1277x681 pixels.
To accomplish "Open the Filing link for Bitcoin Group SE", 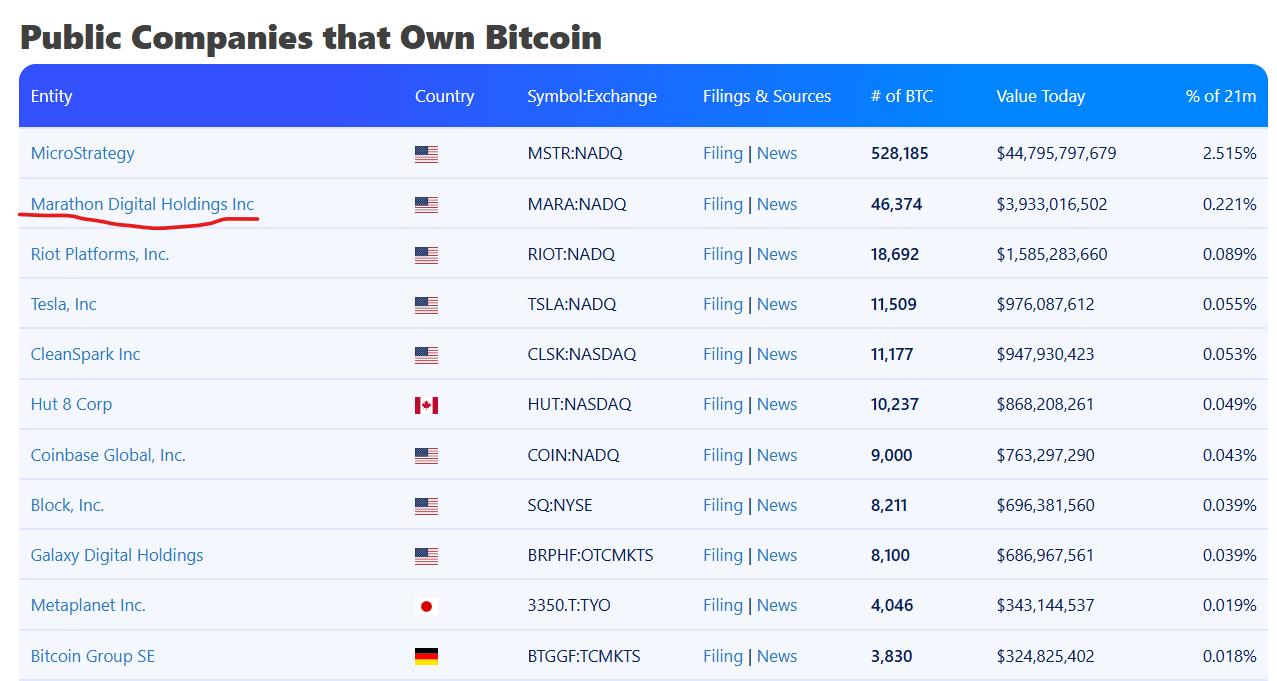I will tap(723, 656).
